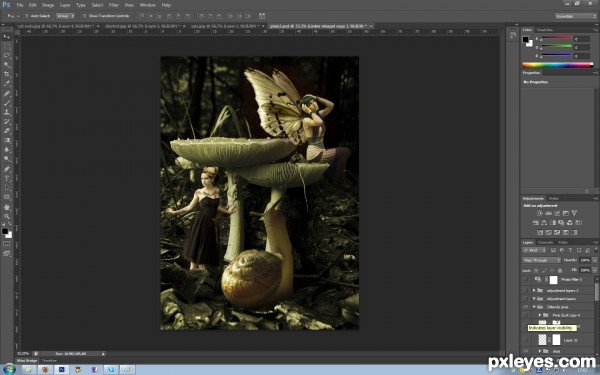Select the Quick Selection tool
The height and width of the screenshot is (375, 600).
[7, 65]
